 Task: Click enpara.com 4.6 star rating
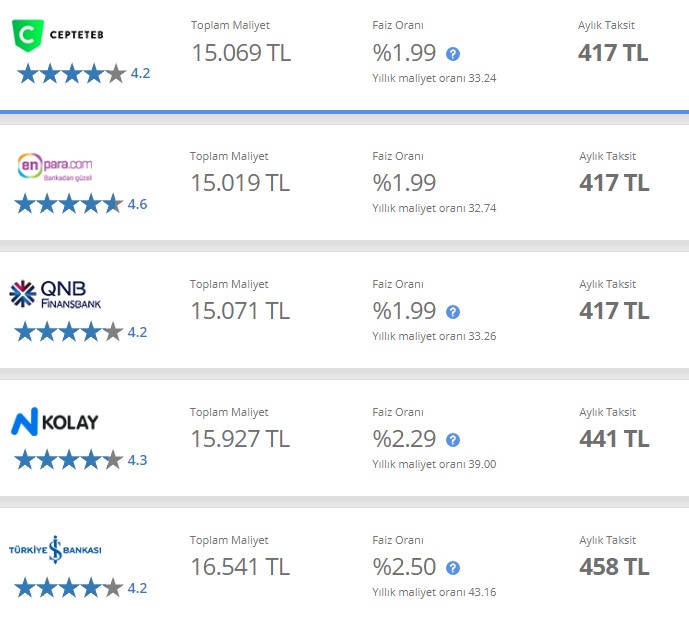tap(81, 204)
